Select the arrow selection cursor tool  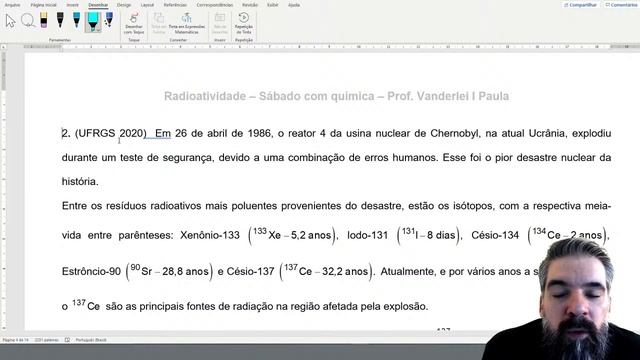(10, 21)
